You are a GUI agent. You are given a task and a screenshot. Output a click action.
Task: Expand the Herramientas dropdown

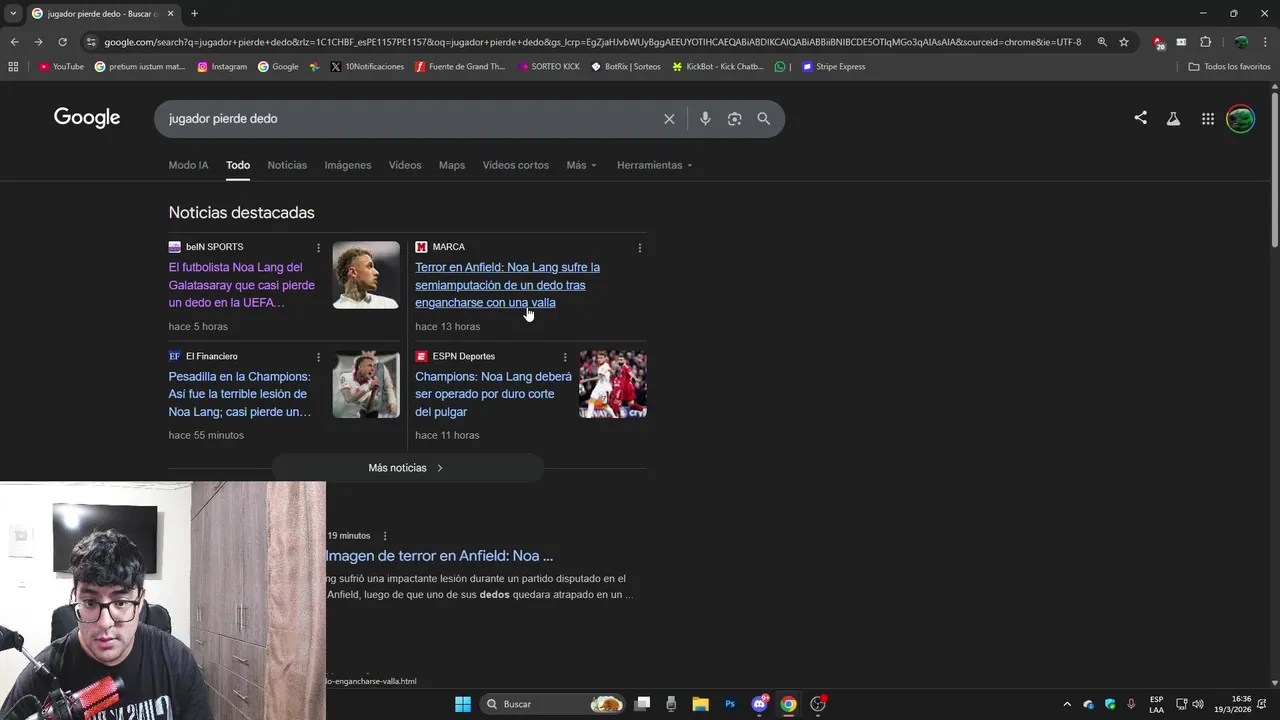tap(654, 165)
